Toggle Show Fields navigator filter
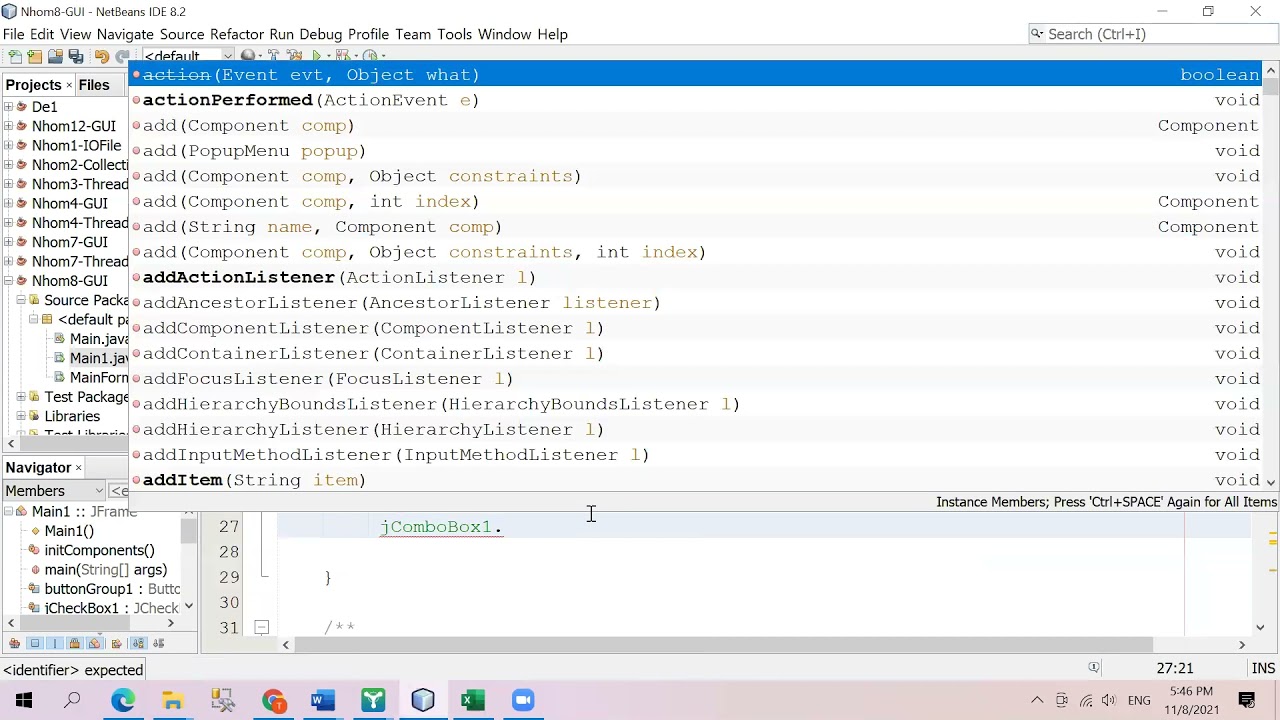This screenshot has width=1280, height=720. (x=35, y=643)
